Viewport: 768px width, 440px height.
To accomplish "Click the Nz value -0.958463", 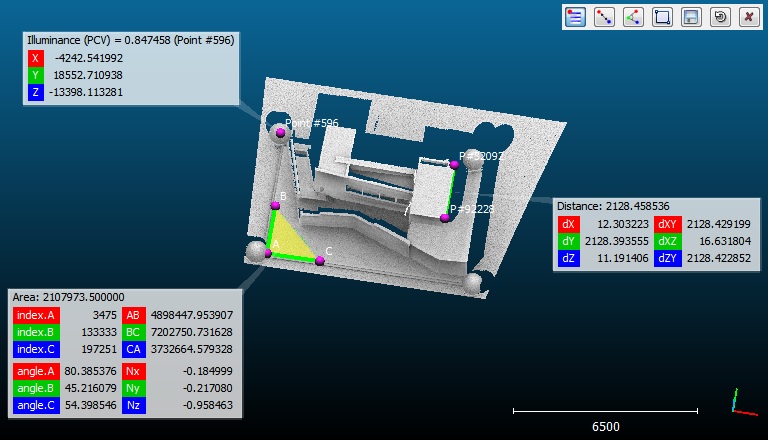I will [208, 405].
